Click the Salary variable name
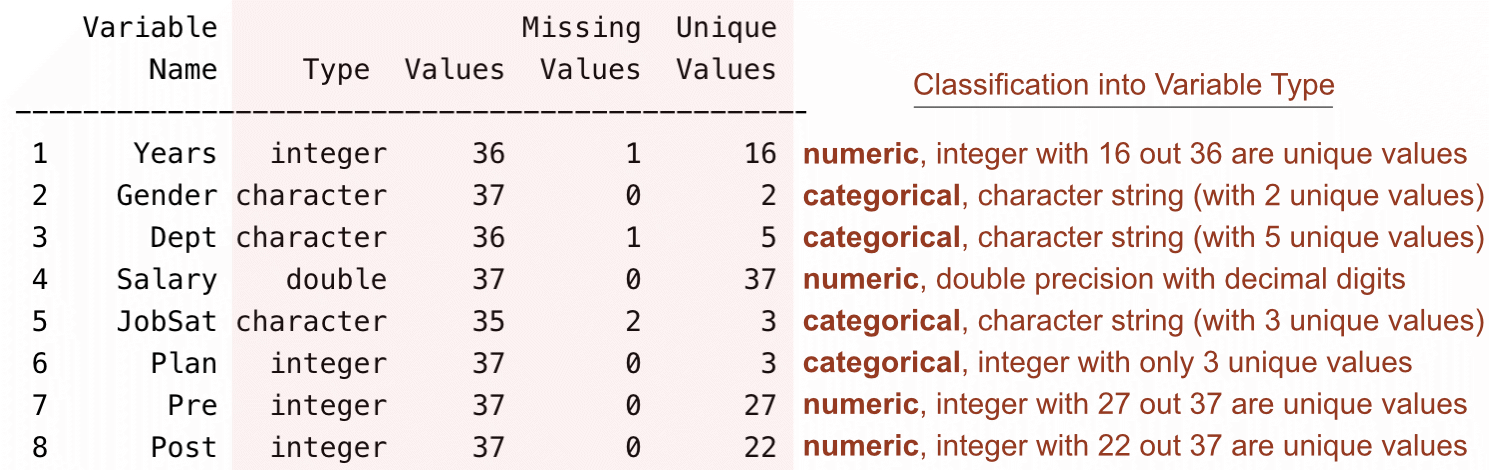Image resolution: width=1489 pixels, height=470 pixels. coord(166,280)
